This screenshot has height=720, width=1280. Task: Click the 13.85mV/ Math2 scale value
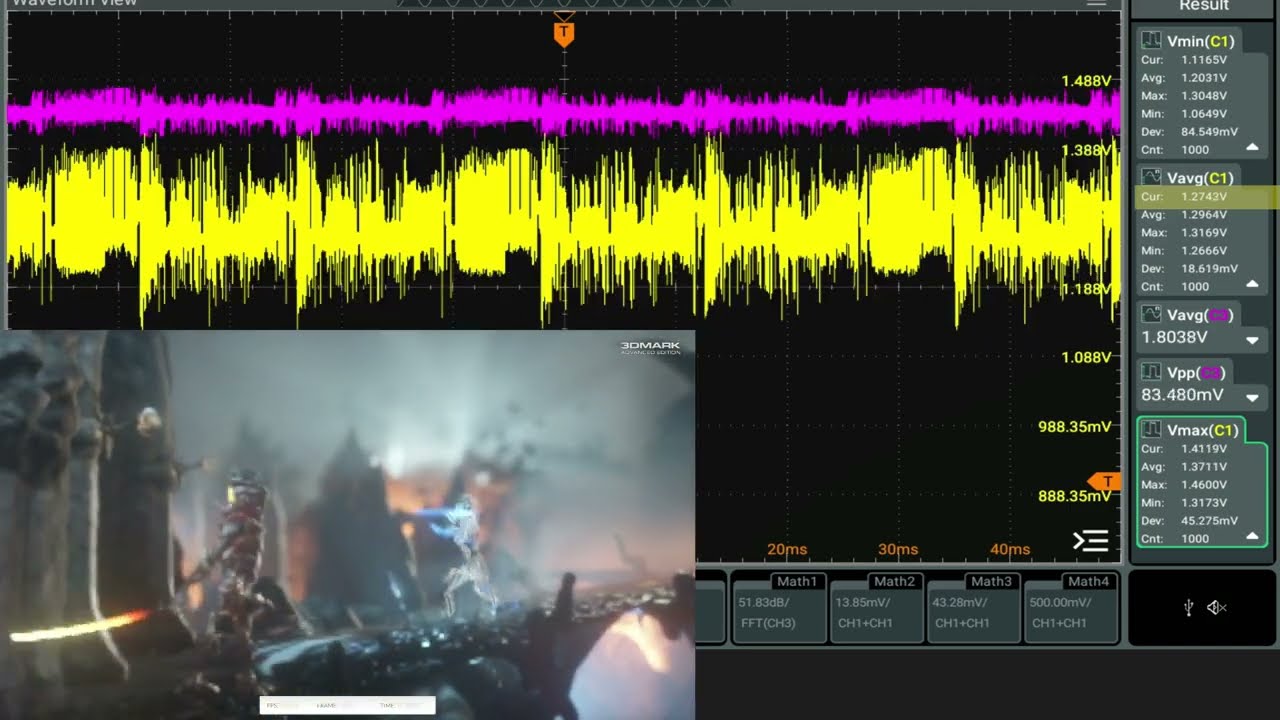(x=862, y=603)
